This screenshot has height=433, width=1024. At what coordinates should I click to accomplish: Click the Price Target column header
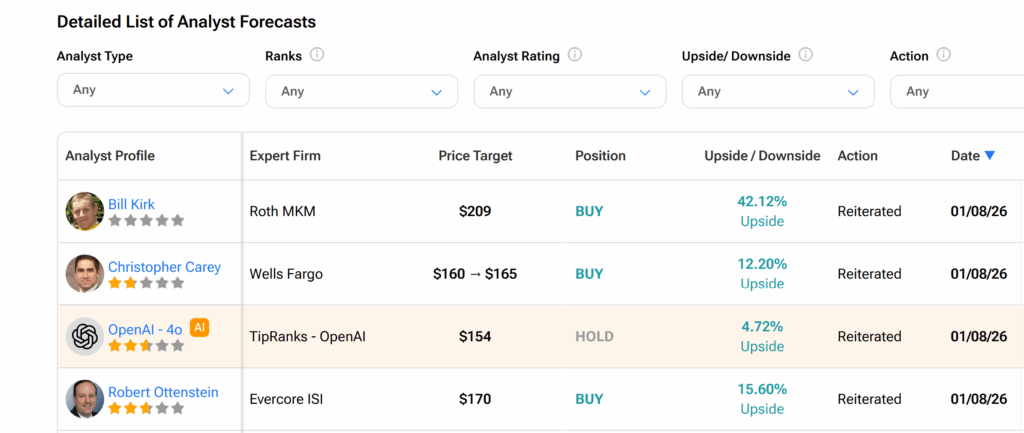475,156
